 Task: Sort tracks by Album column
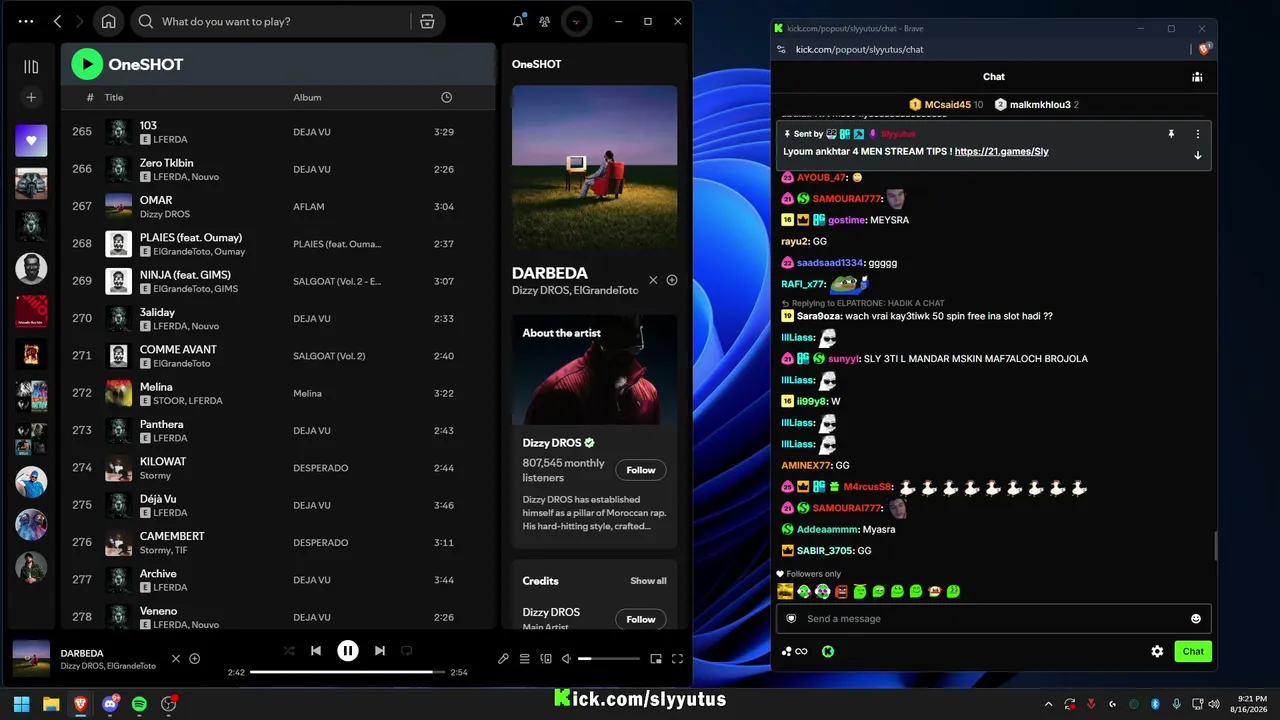point(307,97)
